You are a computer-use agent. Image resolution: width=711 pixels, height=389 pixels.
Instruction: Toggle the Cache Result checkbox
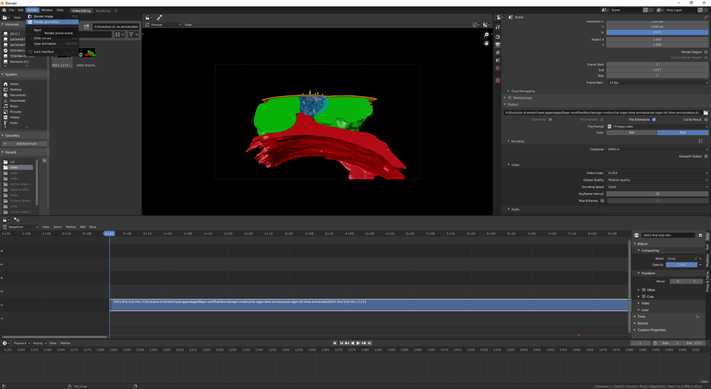[706, 119]
